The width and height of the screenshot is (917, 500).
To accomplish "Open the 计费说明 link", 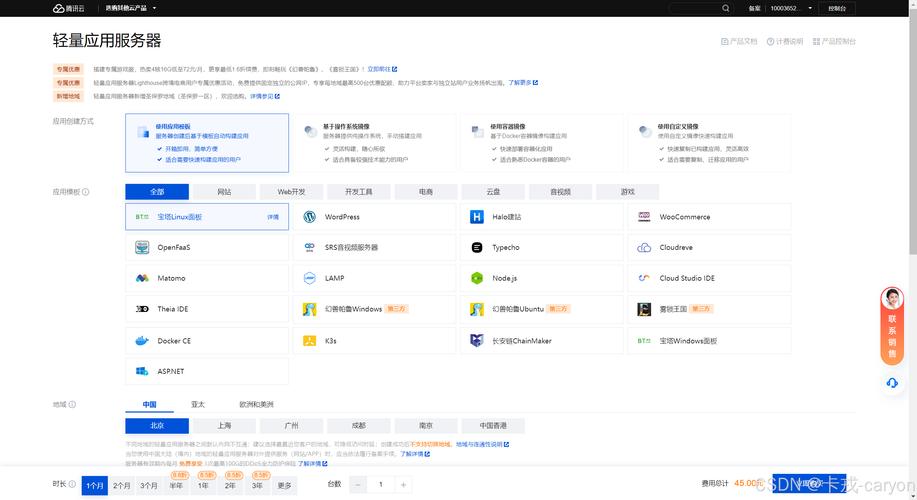I will tap(785, 42).
